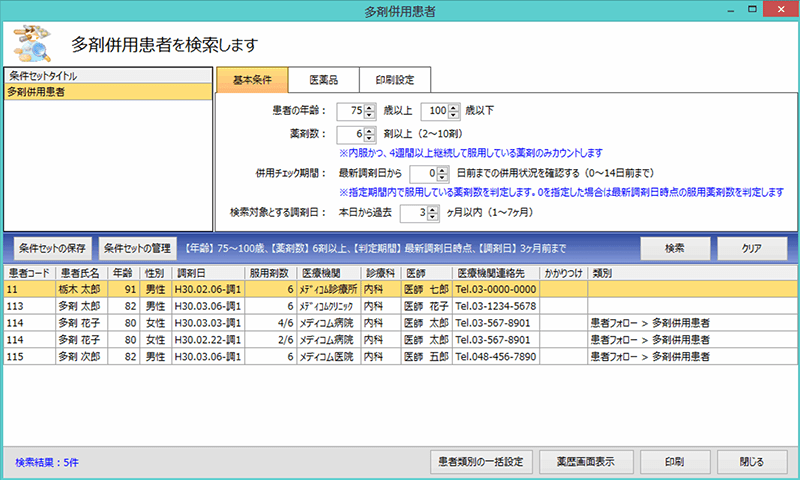Select the 基本条件 tab

point(252,80)
